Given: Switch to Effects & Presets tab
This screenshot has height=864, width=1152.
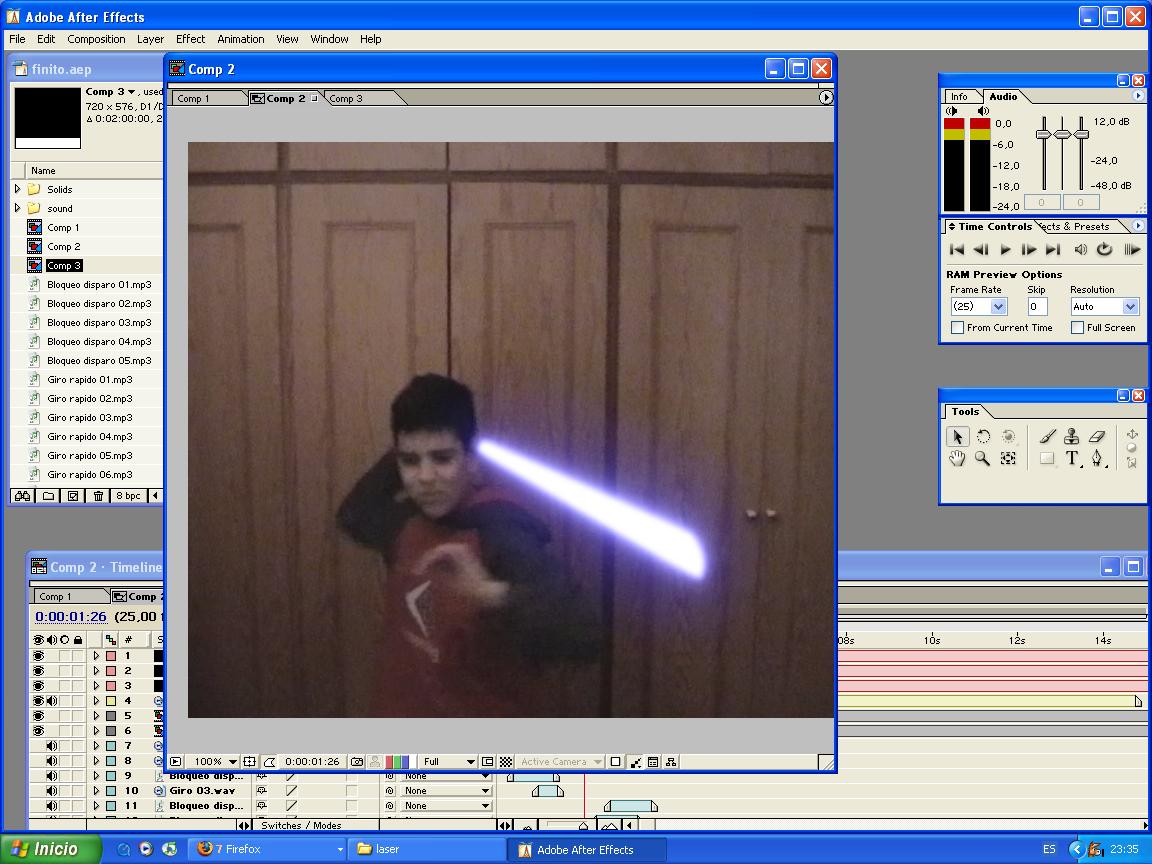Looking at the screenshot, I should [1077, 226].
